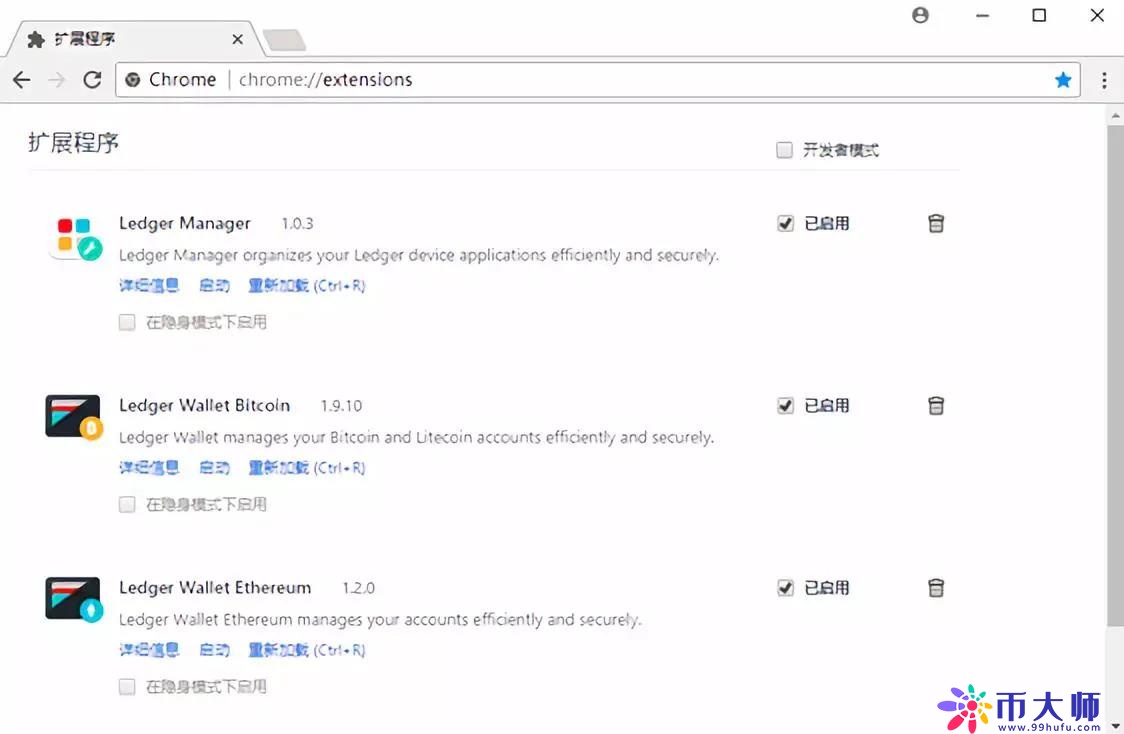The image size is (1124, 734).
Task: Click 重新加载 (Ctrl+R) for Ledger Manager
Action: (x=306, y=285)
